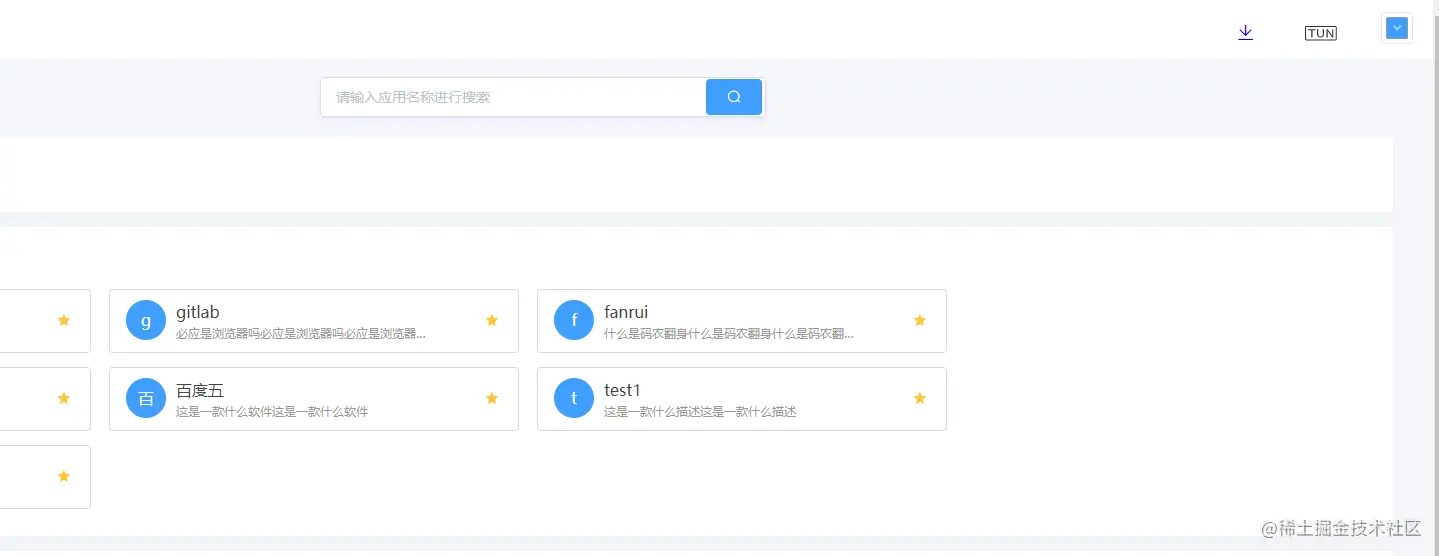Toggle the favorite star on gitlab card
This screenshot has height=556, width=1439.
tap(492, 320)
